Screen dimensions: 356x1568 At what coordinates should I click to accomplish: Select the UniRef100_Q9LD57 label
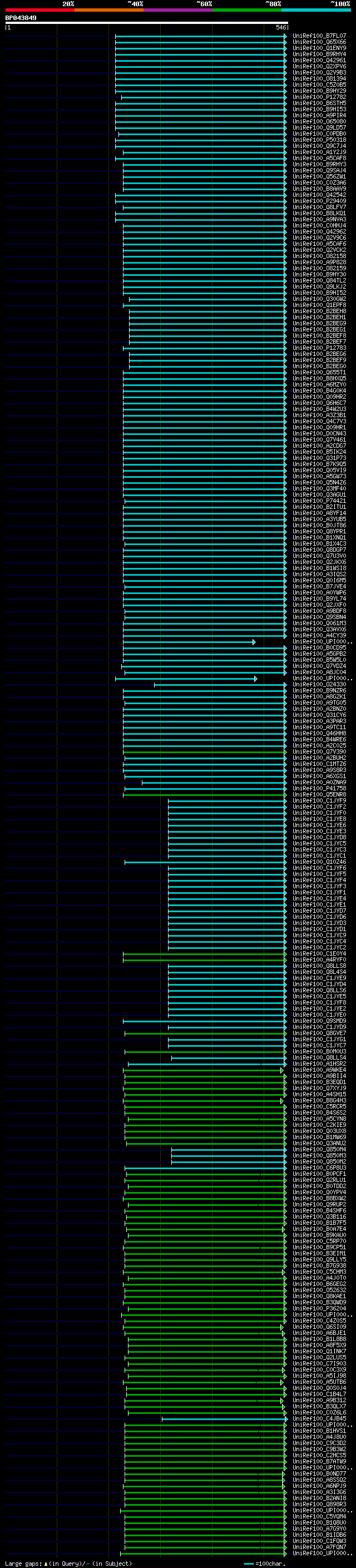[319, 127]
